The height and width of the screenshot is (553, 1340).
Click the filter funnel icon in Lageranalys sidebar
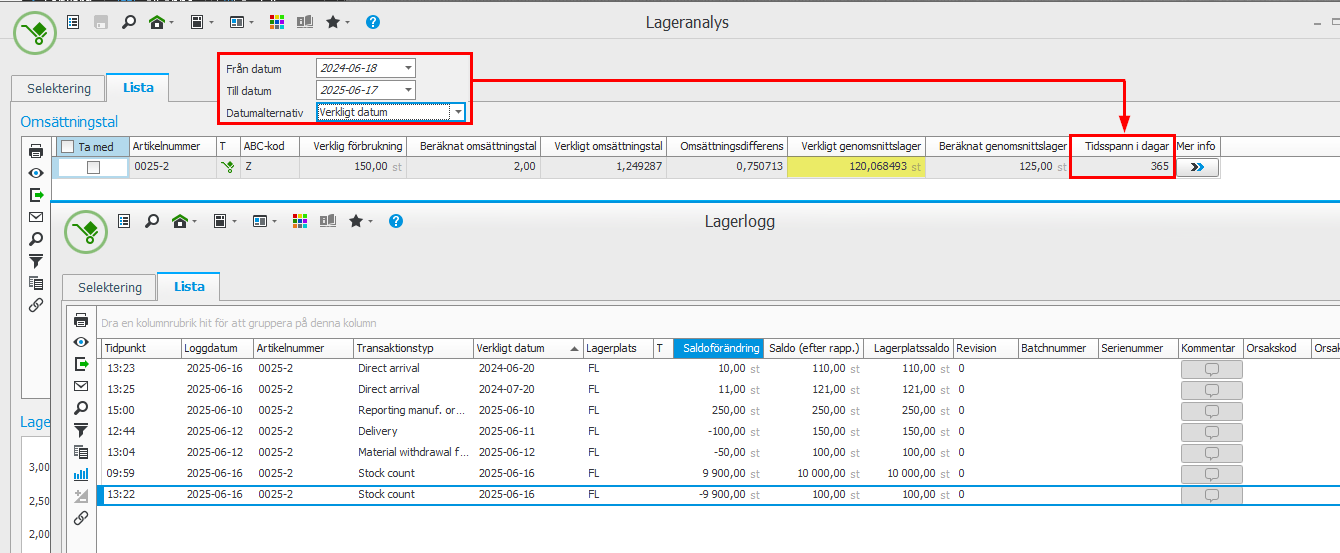(x=36, y=261)
